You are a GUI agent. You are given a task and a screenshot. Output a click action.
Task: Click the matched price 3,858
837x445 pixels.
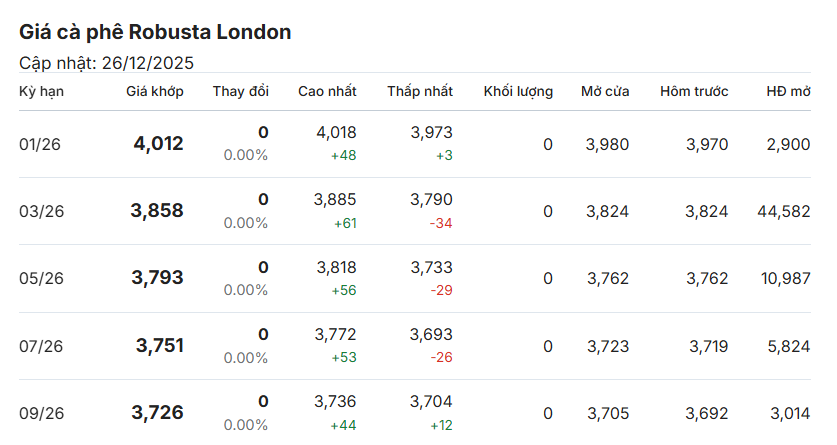coord(157,211)
